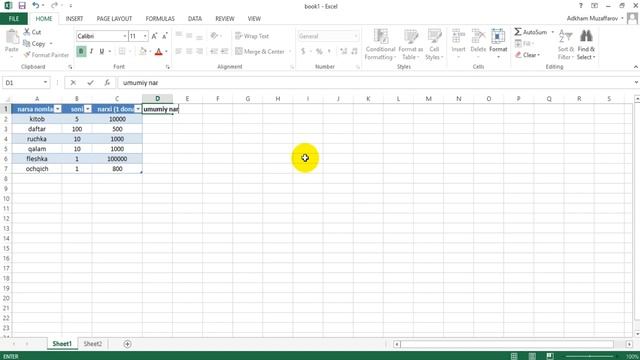
Task: Switch to Sheet2 tab
Action: pyautogui.click(x=93, y=344)
